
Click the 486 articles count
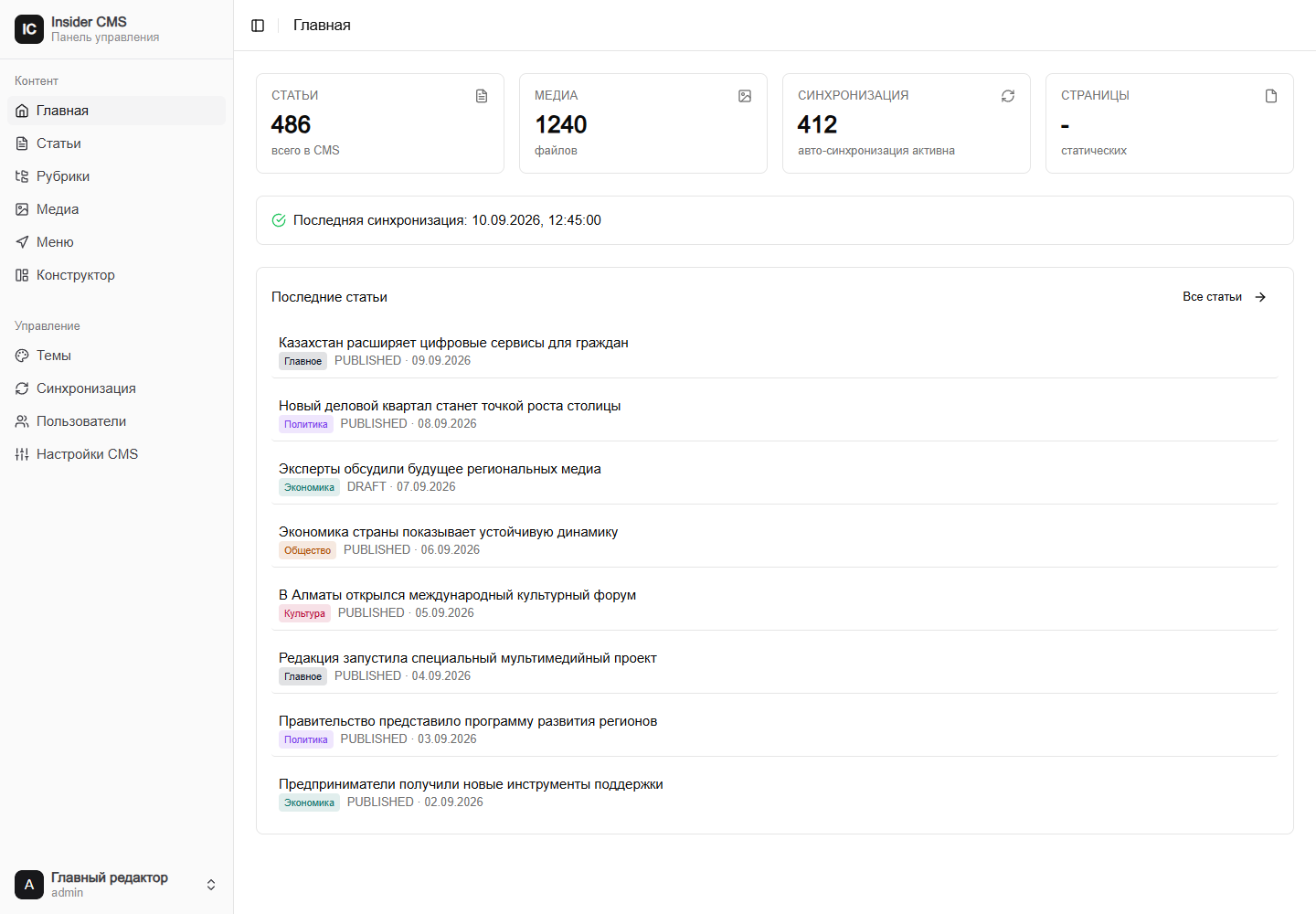tap(291, 124)
